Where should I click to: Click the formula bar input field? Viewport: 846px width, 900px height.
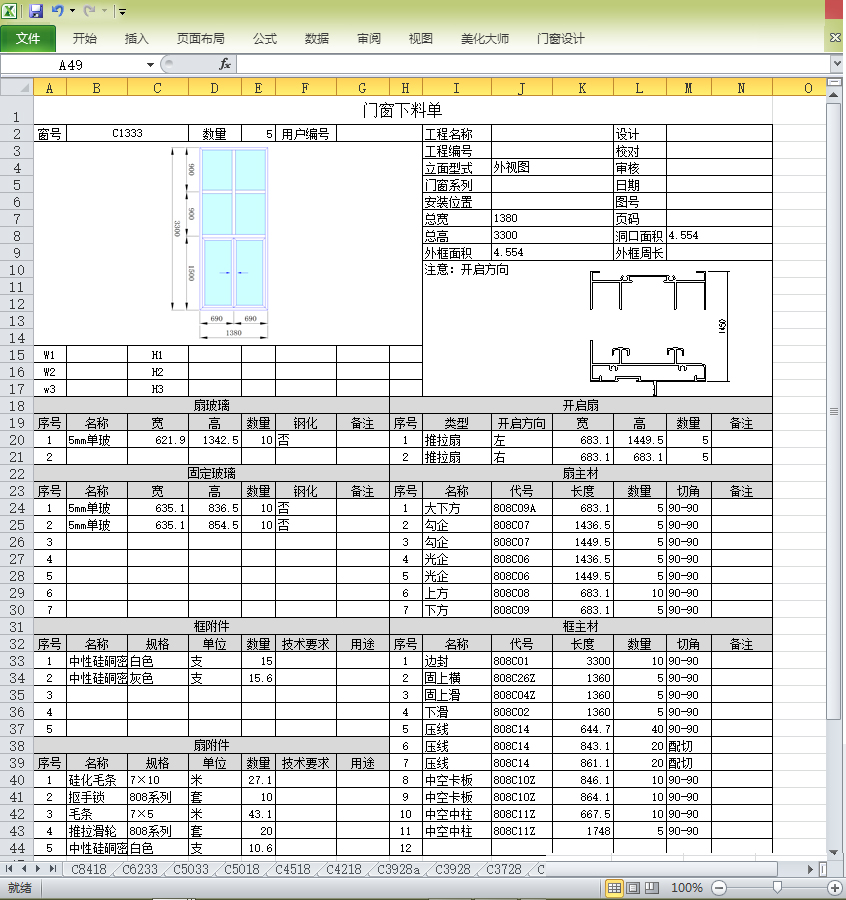coord(530,64)
